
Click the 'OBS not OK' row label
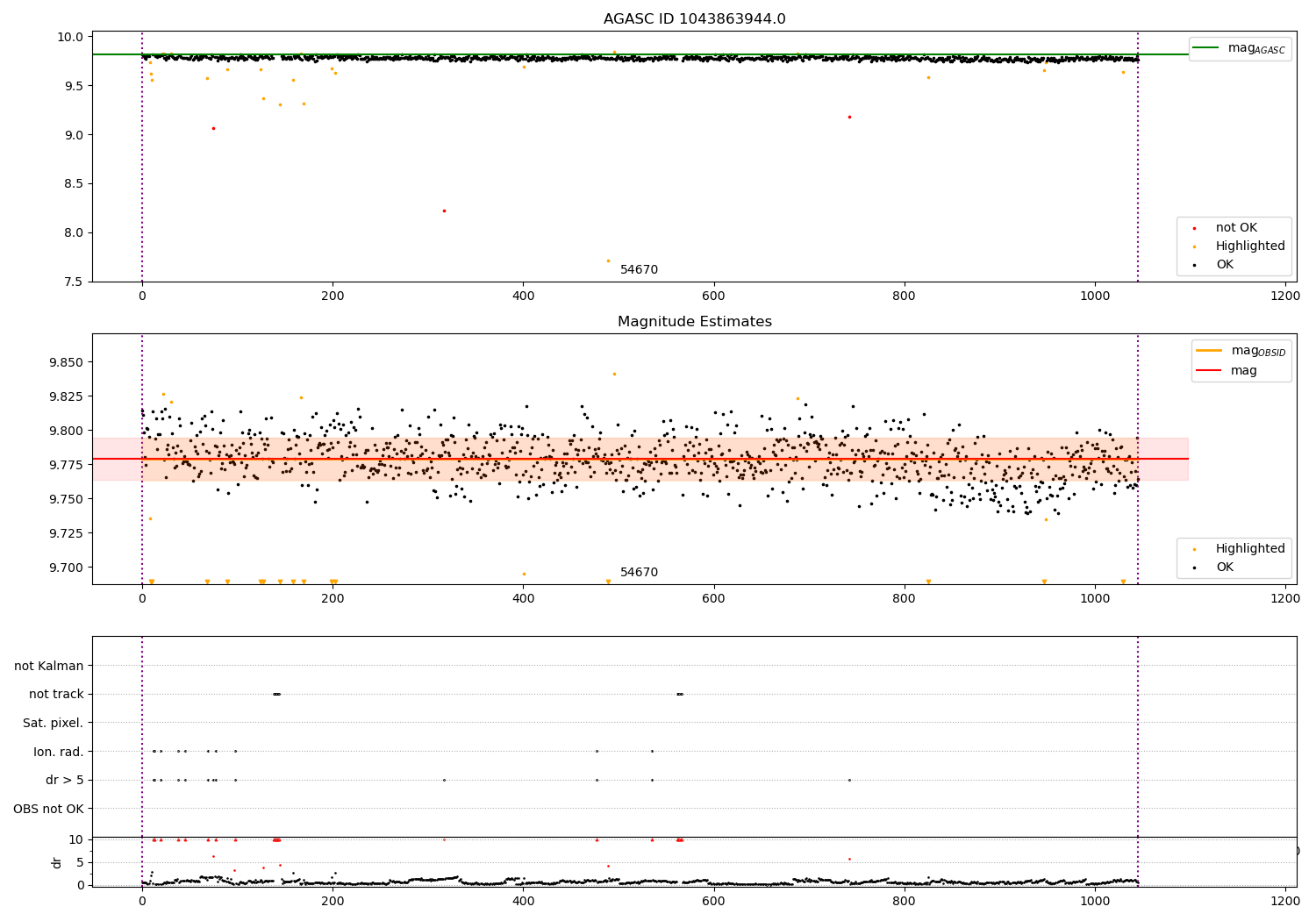tap(49, 809)
